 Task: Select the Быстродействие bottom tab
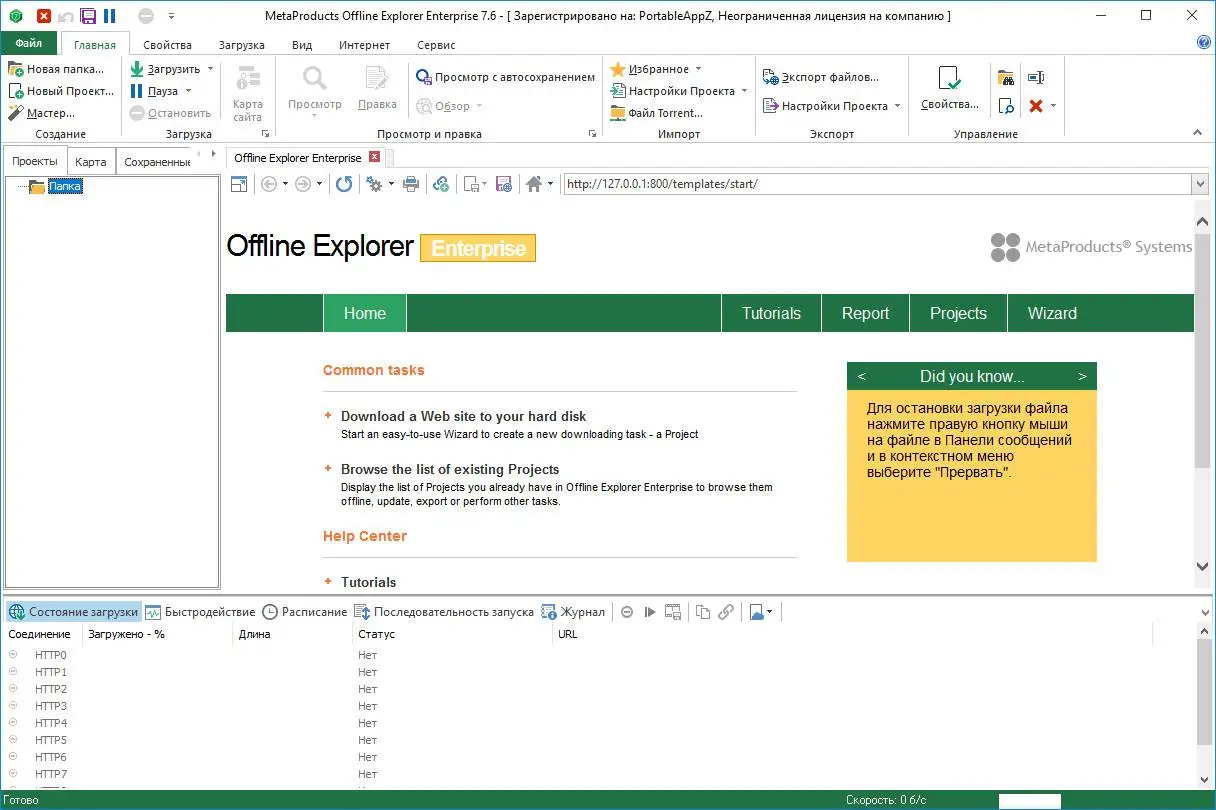(200, 612)
